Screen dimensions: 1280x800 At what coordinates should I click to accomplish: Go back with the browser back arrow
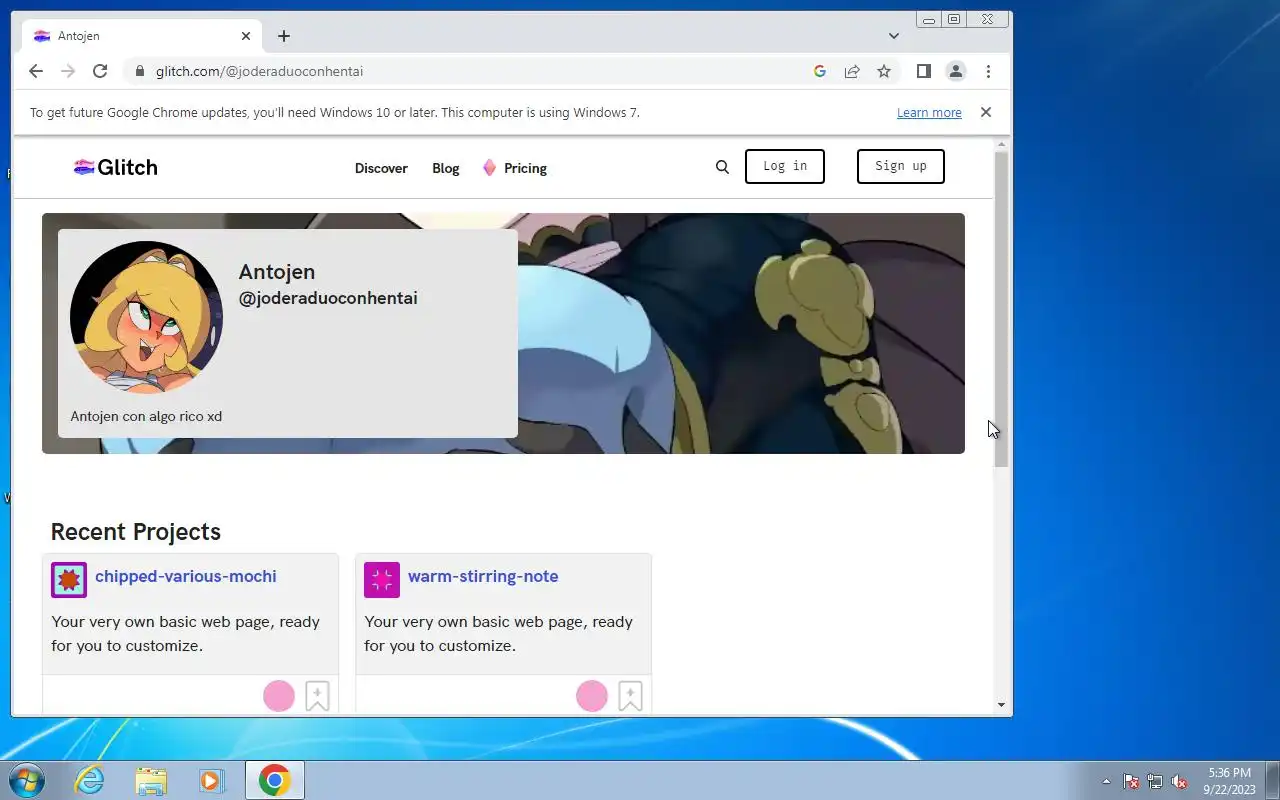pos(36,71)
